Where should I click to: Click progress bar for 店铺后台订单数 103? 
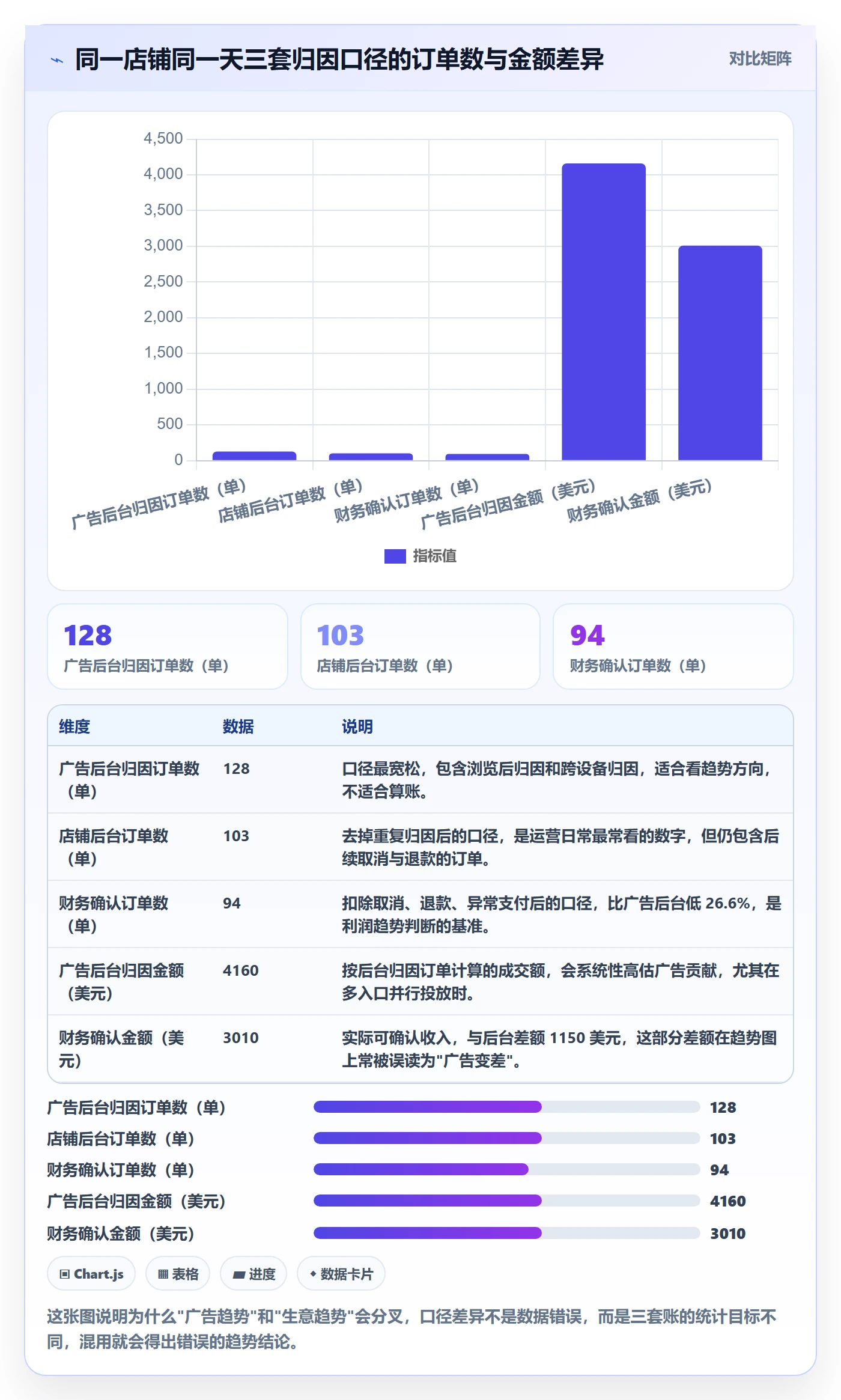coord(507,1138)
